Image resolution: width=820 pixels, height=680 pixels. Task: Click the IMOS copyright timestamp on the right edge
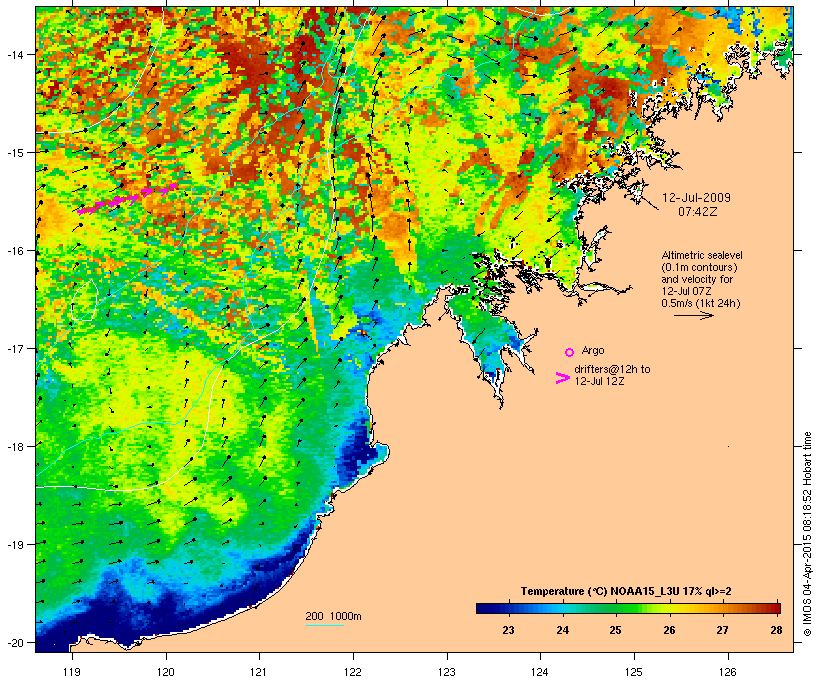click(807, 534)
